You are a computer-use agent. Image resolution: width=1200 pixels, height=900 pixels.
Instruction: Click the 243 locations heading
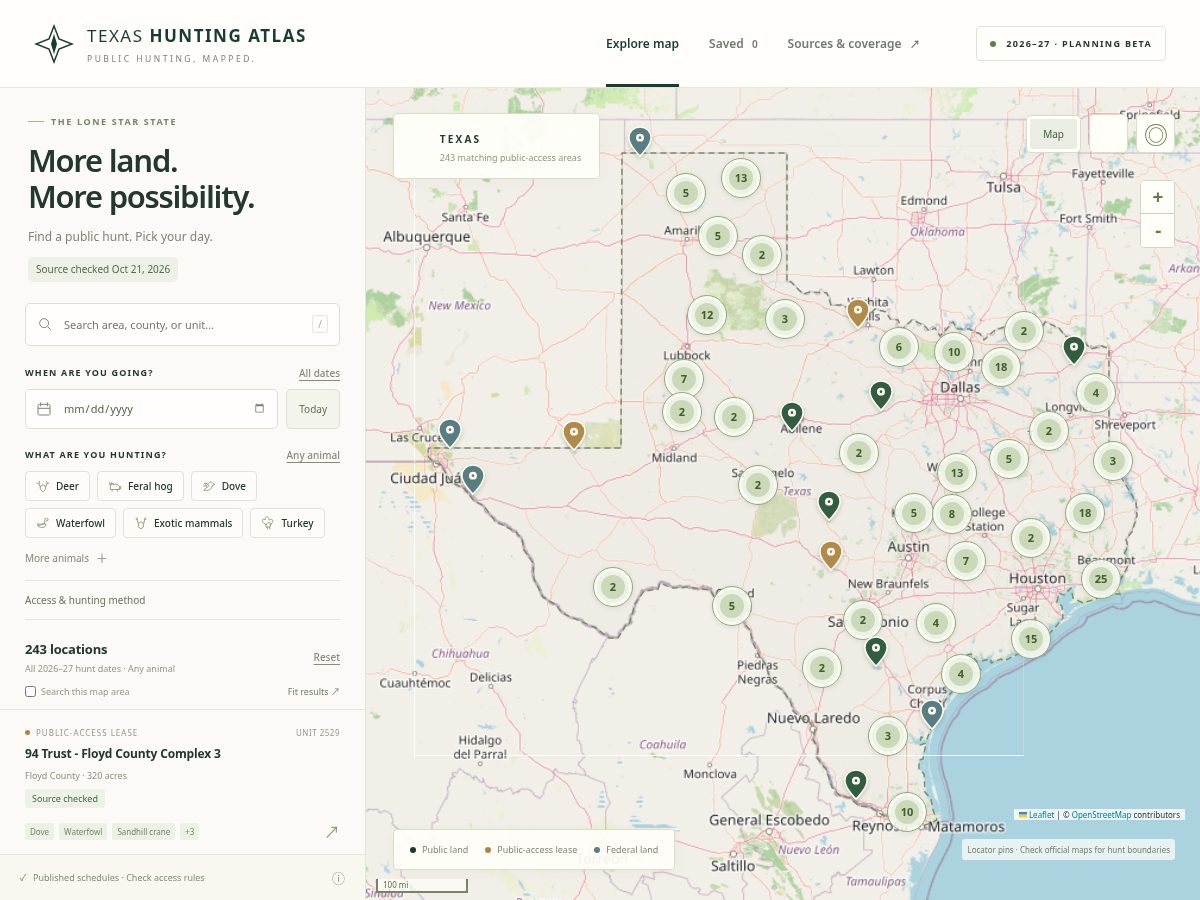[66, 649]
